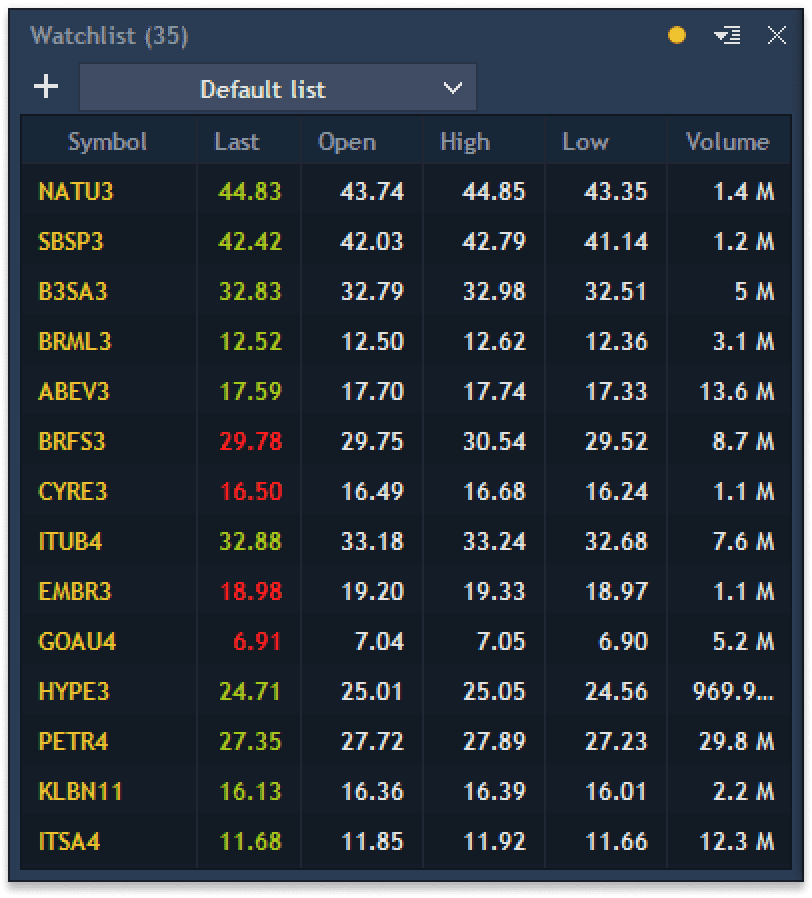The width and height of the screenshot is (812, 898).
Task: Sort by High column header
Action: tap(465, 142)
